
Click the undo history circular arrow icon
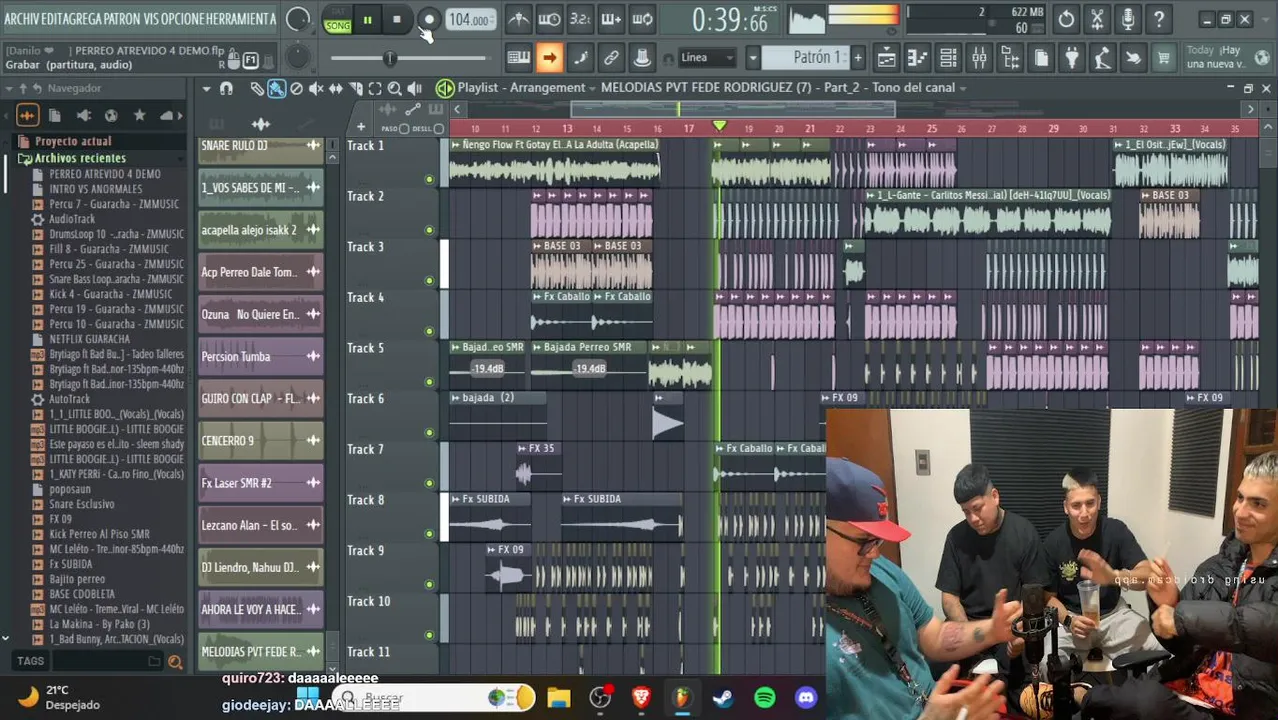[x=1066, y=19]
